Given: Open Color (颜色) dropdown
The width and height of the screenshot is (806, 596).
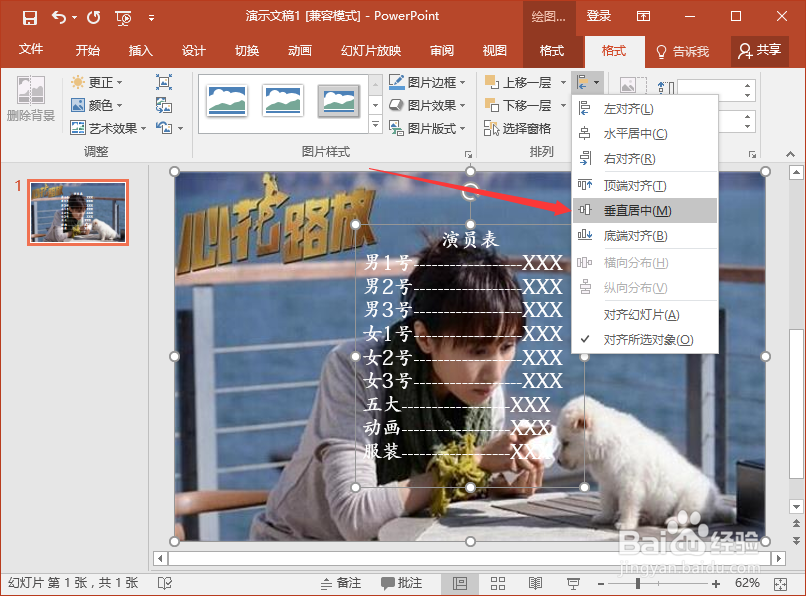Looking at the screenshot, I should click(97, 105).
